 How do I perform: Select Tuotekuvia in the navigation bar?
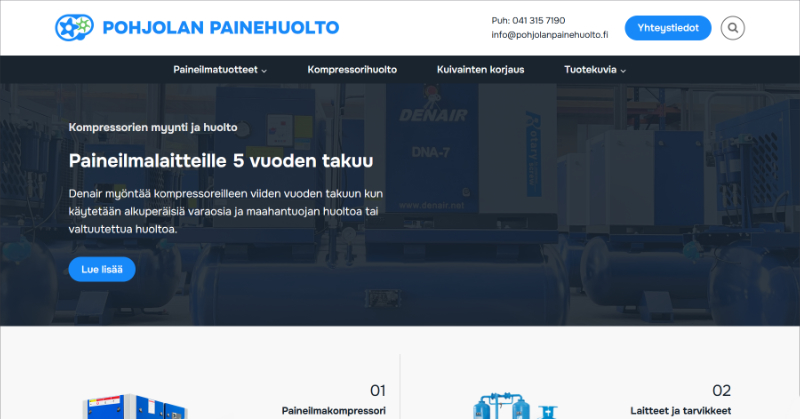589,70
